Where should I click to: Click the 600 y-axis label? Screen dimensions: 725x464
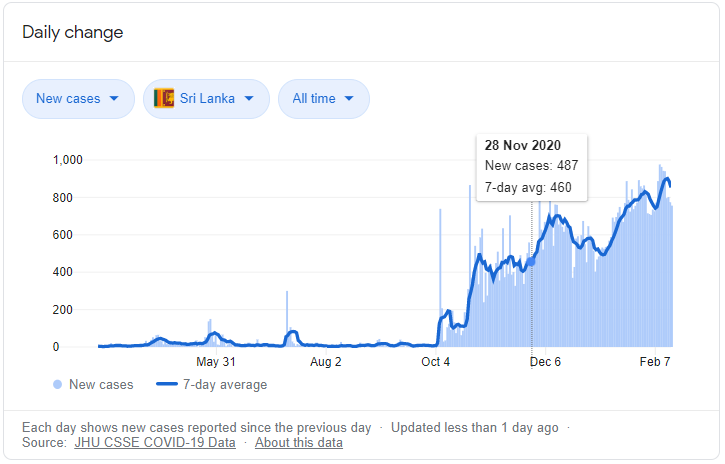click(62, 235)
